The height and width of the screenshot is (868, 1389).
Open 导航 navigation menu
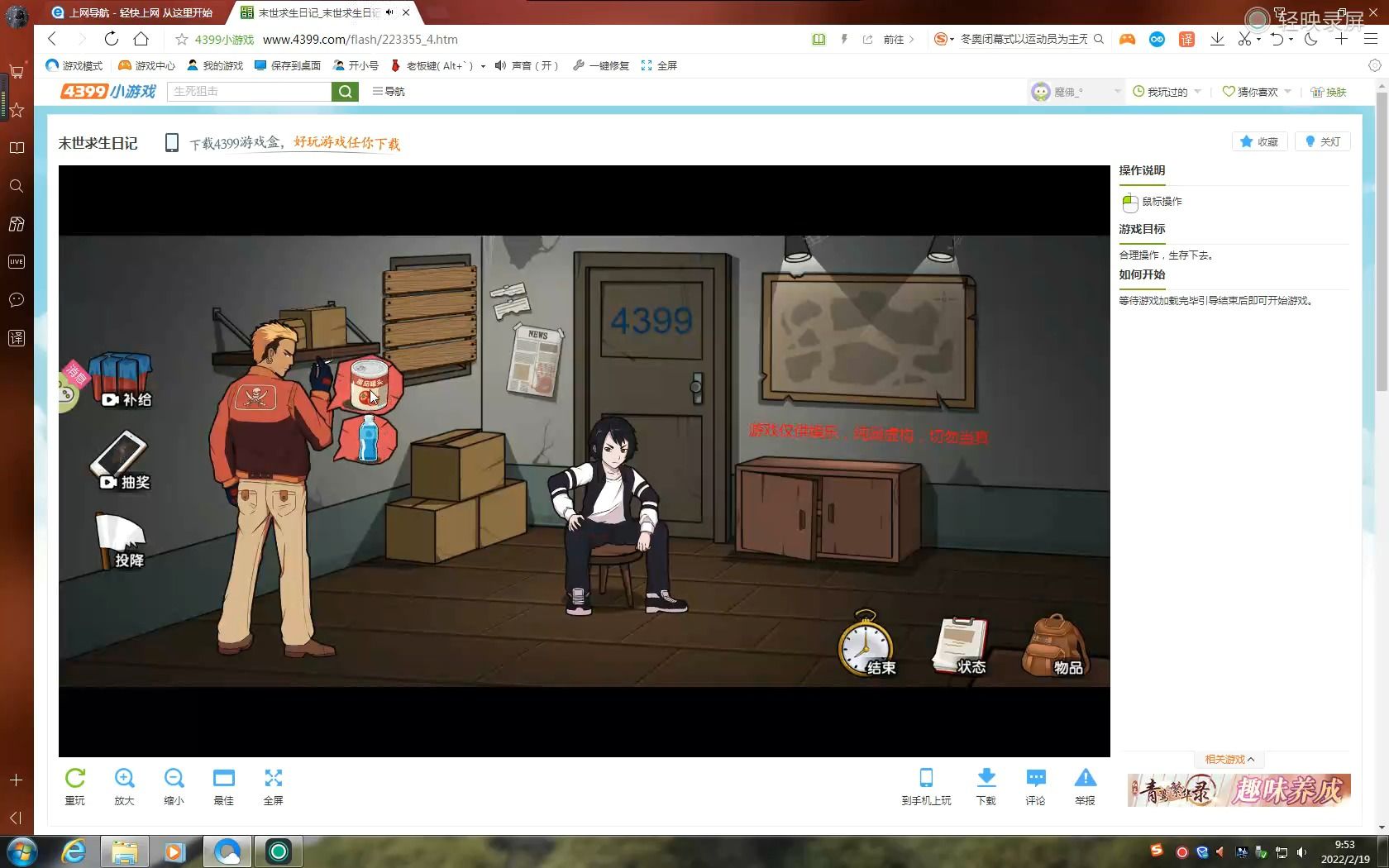[x=389, y=92]
